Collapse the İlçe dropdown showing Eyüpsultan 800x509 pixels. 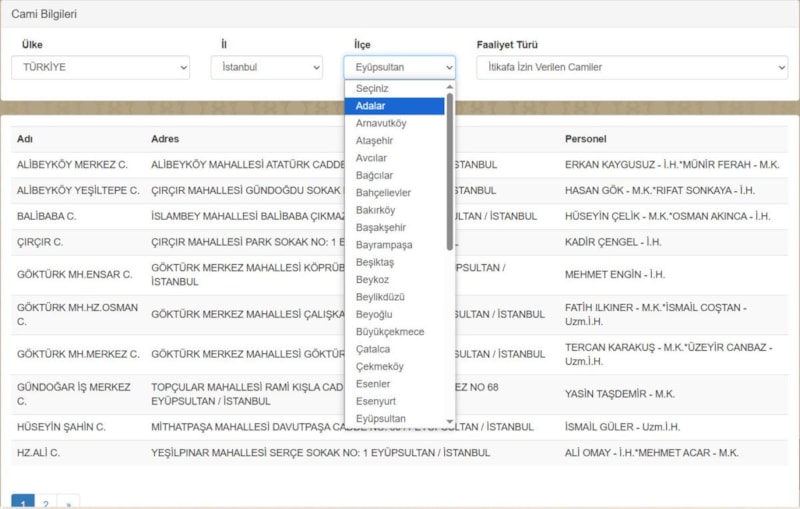click(x=399, y=67)
